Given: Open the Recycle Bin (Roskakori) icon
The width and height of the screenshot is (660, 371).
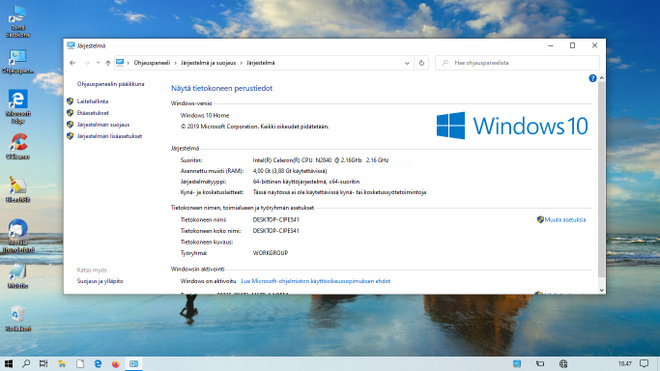Looking at the screenshot, I should [18, 319].
